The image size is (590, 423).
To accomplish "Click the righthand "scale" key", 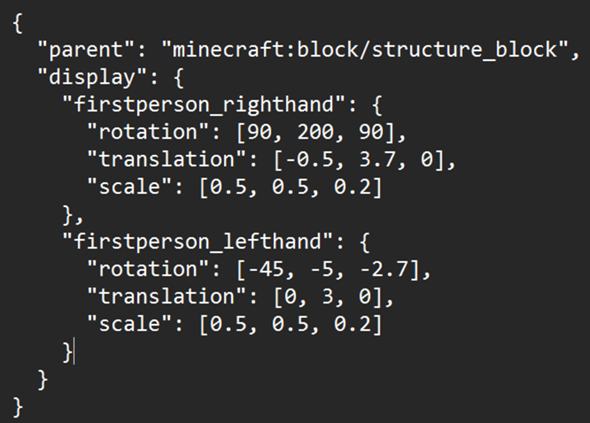I will [130, 187].
